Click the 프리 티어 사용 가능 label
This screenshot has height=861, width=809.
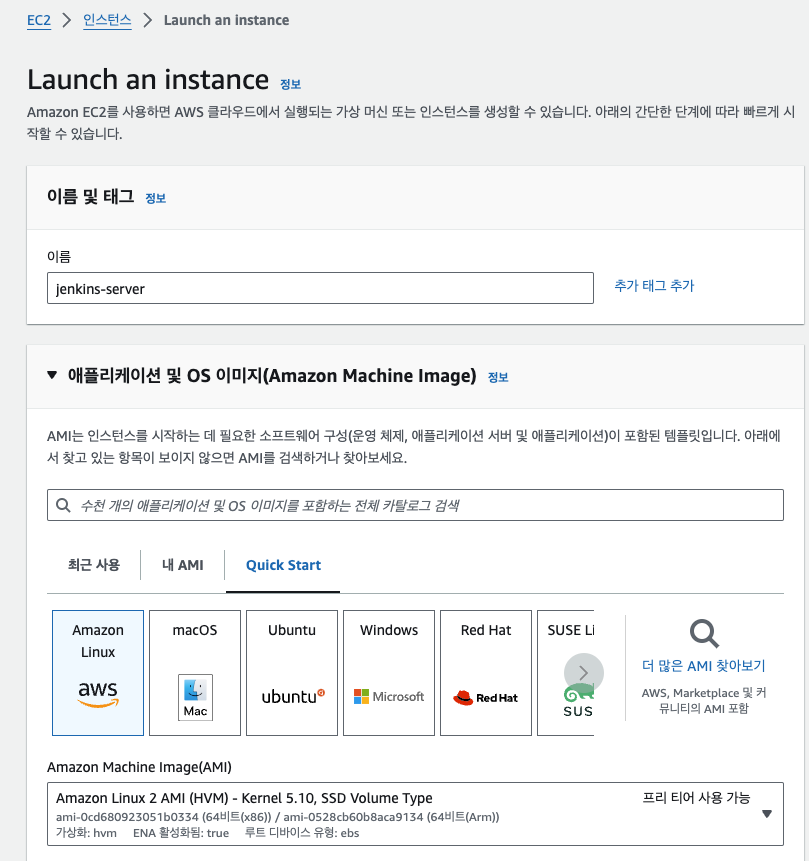pos(696,798)
